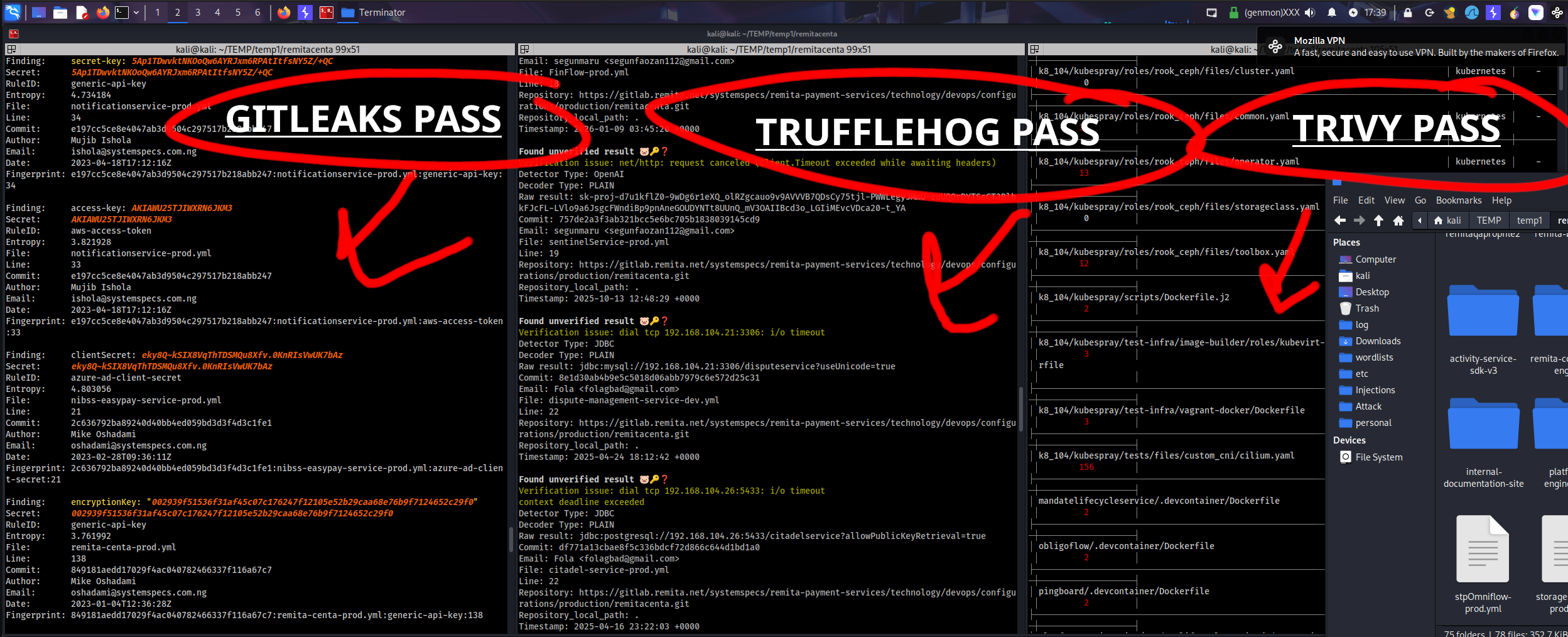
Task: Click the lock screen icon
Action: [x=1408, y=12]
